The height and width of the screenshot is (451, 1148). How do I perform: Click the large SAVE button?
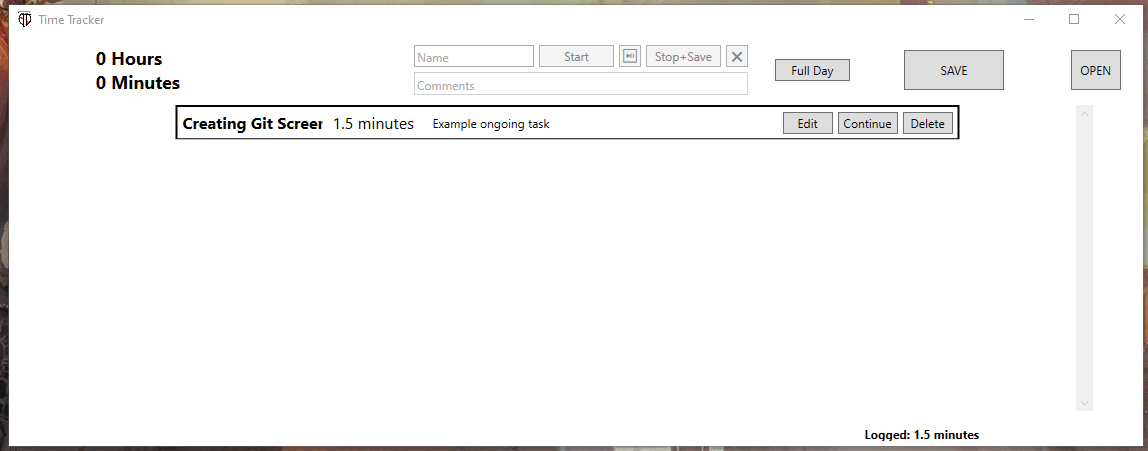954,70
